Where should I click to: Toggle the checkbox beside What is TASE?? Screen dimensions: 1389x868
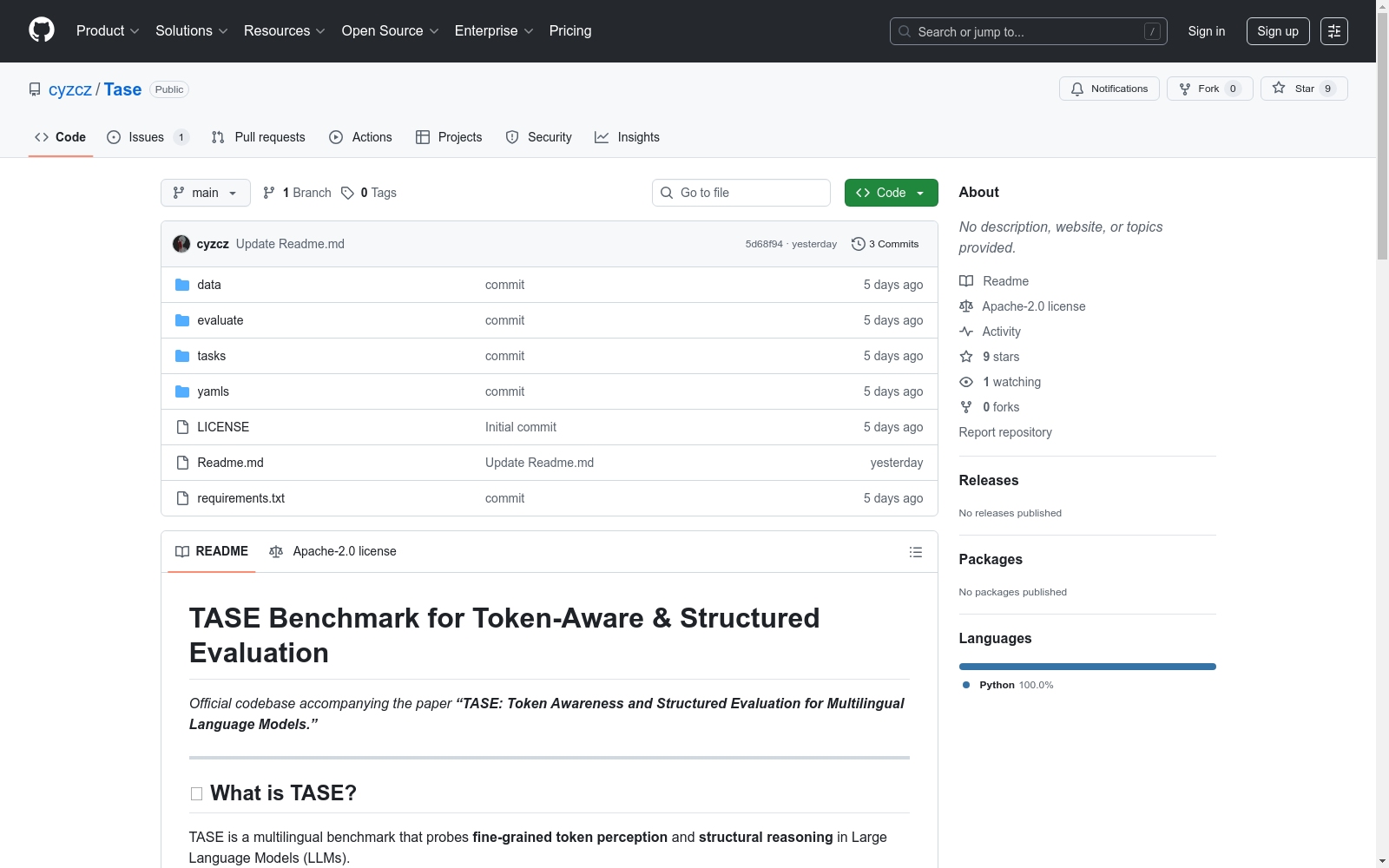pyautogui.click(x=196, y=793)
